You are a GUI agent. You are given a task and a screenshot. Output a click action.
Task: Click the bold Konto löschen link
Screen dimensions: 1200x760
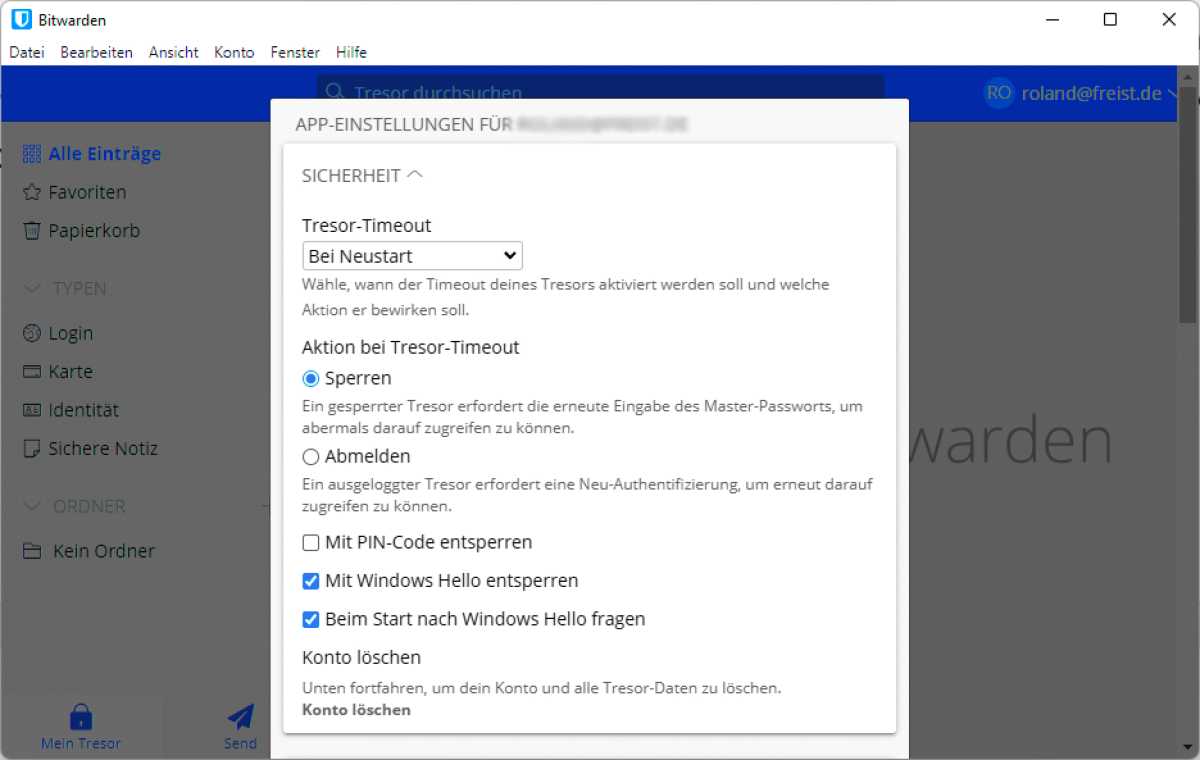click(x=356, y=710)
